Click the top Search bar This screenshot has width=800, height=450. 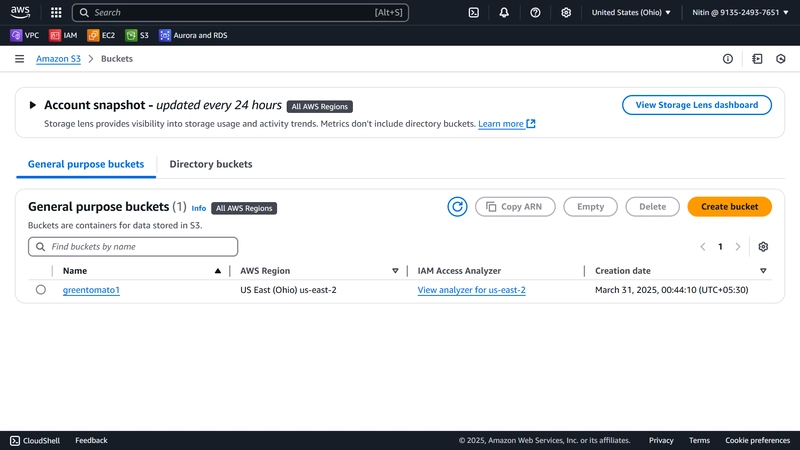tap(240, 12)
